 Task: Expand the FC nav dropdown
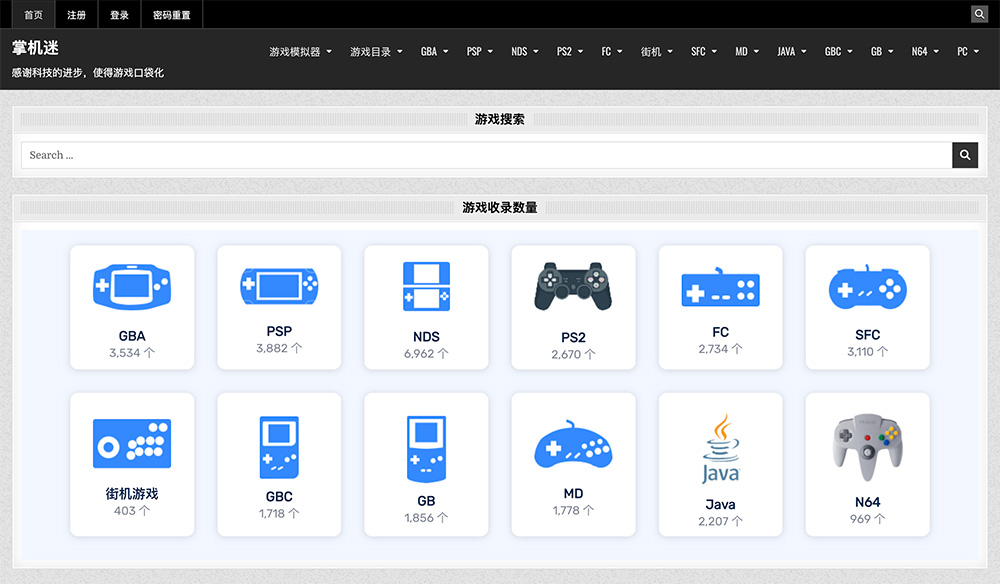click(x=612, y=52)
